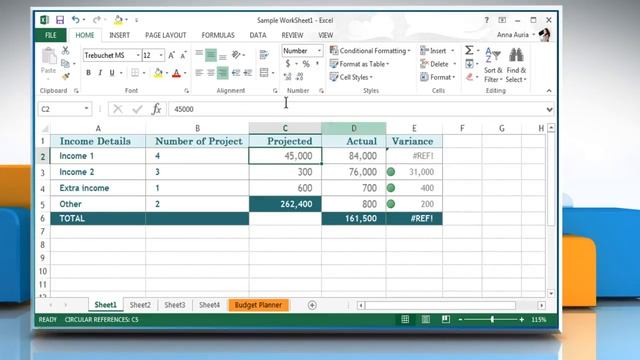Click the Cut scissors icon
Screen dimensions: 640x360
pyautogui.click(x=65, y=50)
